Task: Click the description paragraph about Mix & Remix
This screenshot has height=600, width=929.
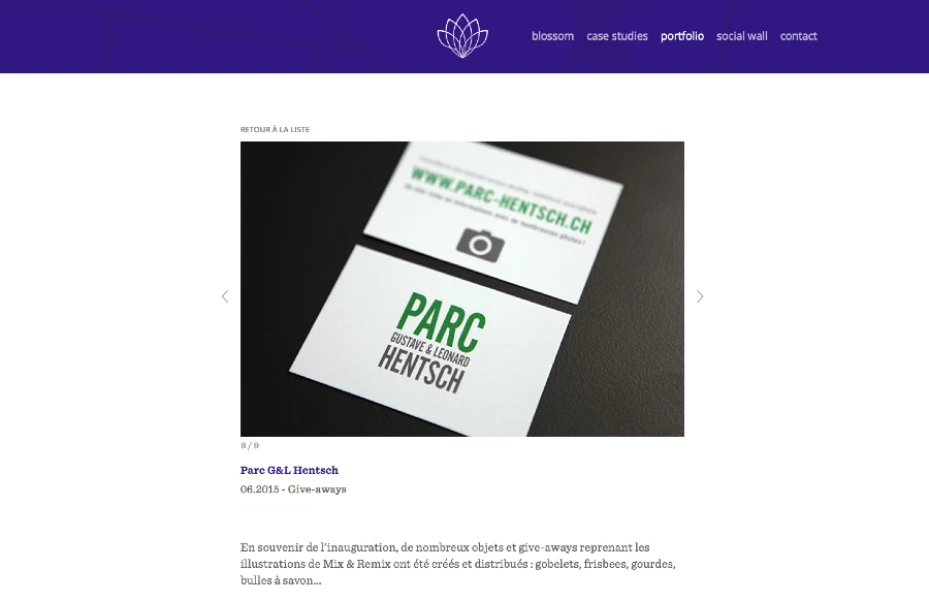Action: coord(458,564)
